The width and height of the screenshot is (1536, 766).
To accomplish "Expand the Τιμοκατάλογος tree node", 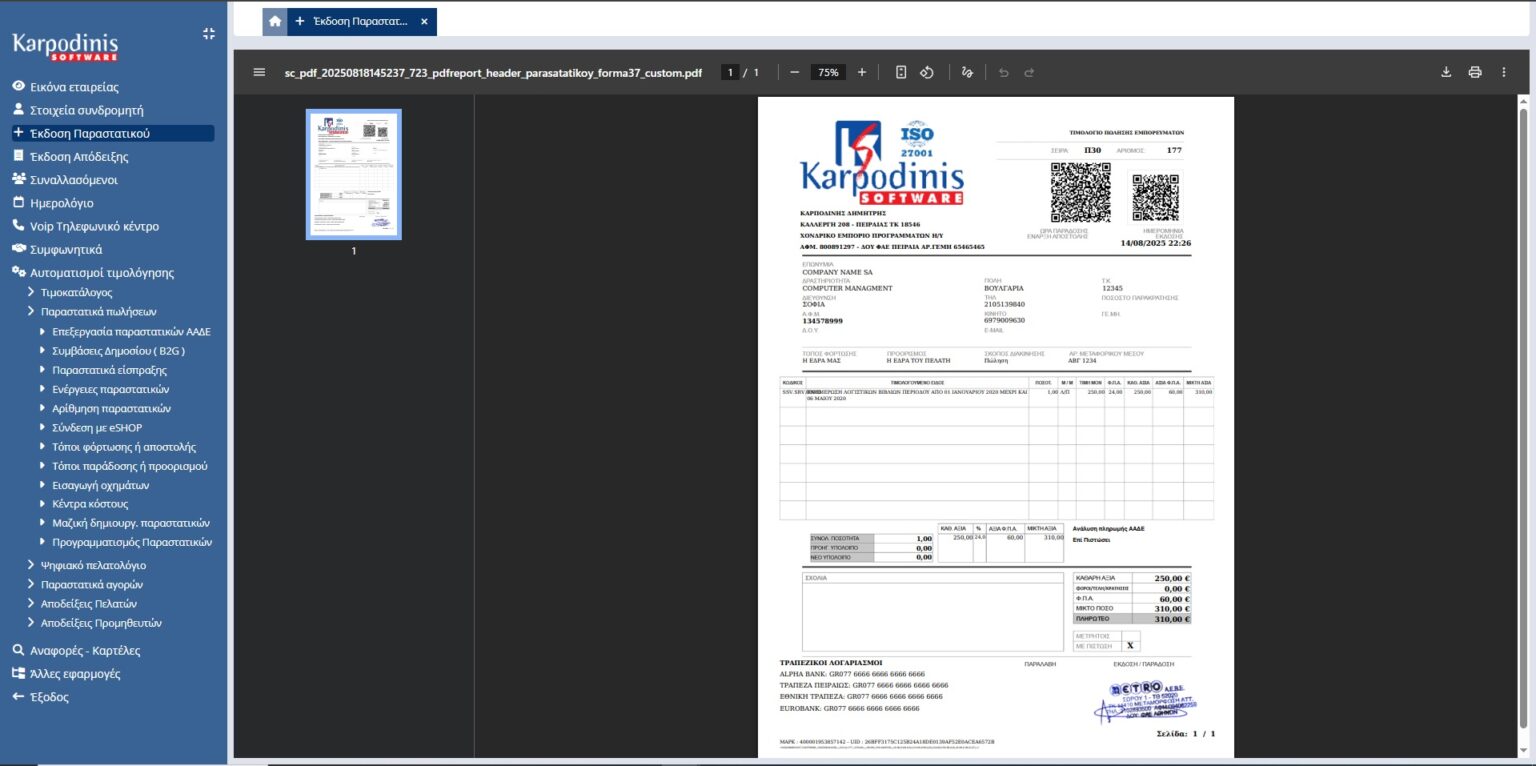I will point(32,293).
